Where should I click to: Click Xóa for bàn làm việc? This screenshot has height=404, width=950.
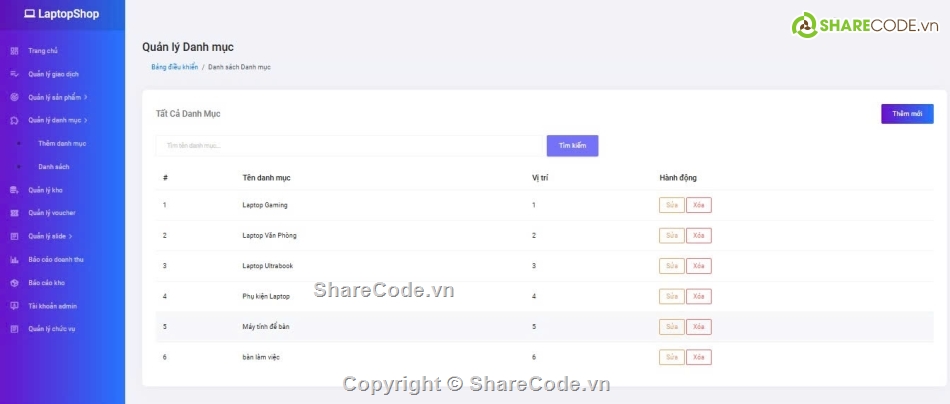tap(699, 357)
